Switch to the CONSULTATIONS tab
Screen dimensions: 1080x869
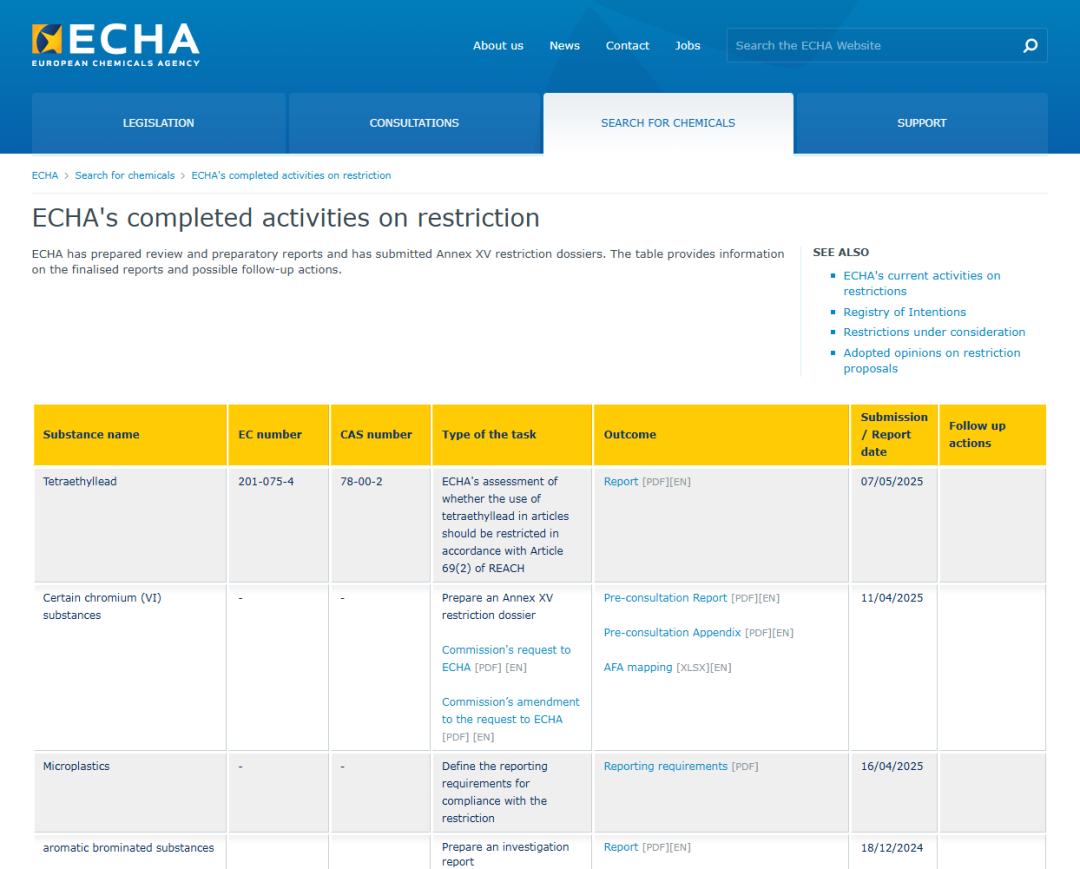pyautogui.click(x=414, y=122)
